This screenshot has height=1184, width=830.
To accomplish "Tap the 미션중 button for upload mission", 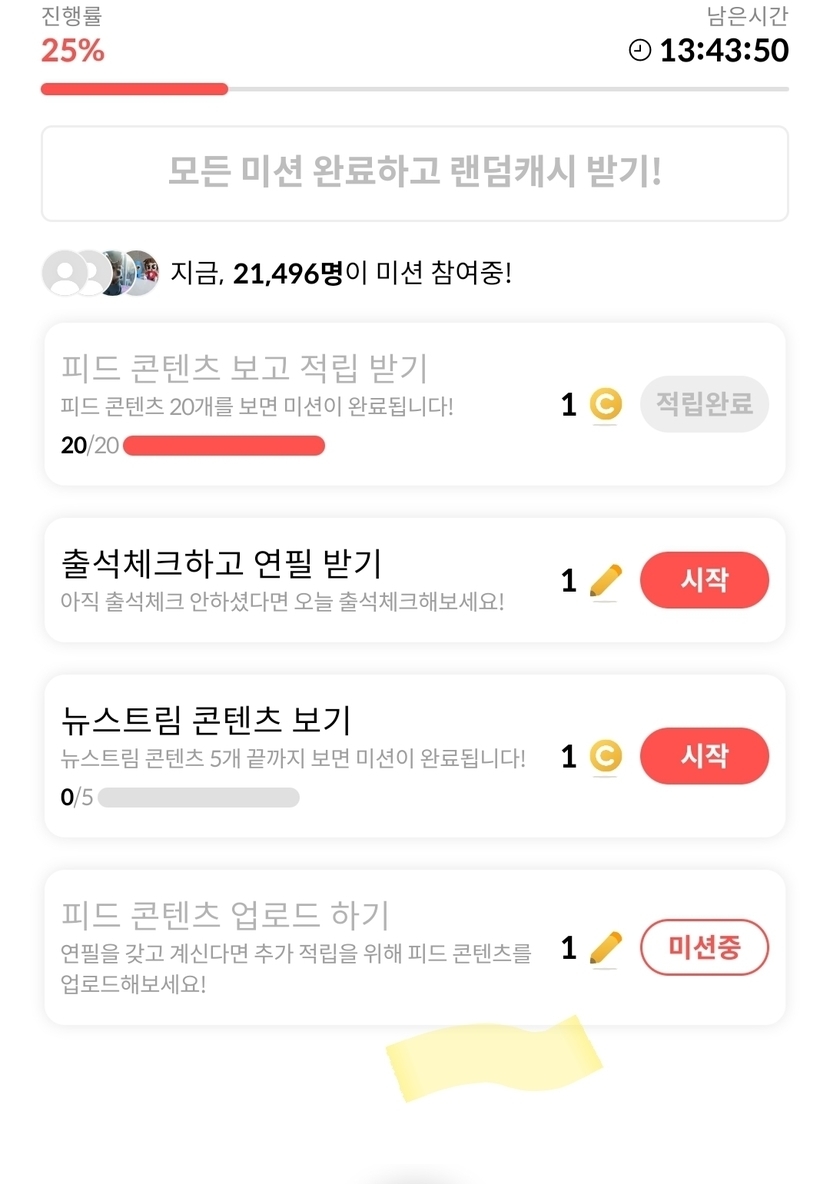I will coord(704,947).
